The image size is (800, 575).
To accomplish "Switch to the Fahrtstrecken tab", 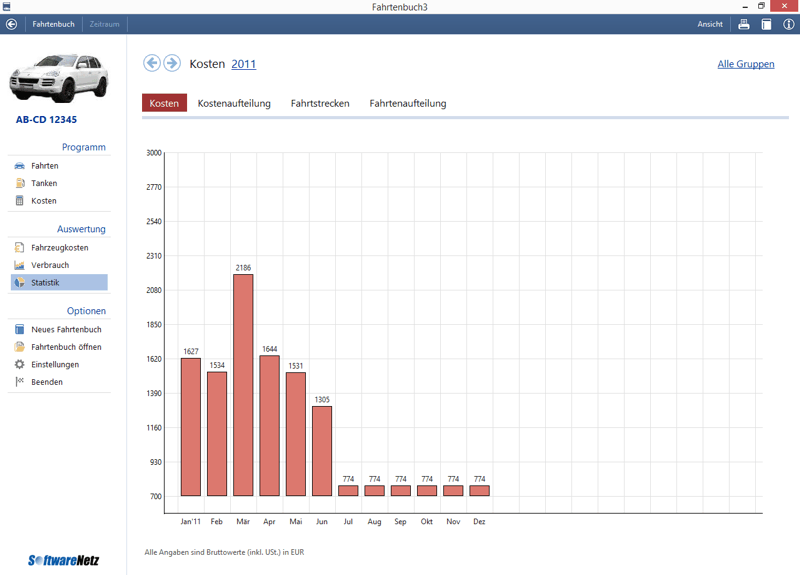I will (x=320, y=103).
